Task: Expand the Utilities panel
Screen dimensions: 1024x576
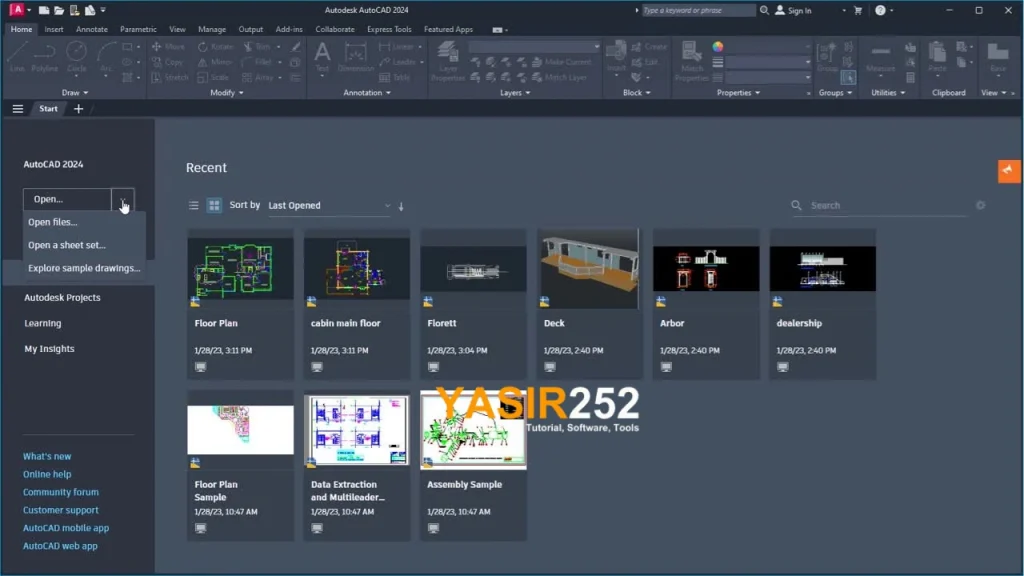Action: tap(888, 93)
